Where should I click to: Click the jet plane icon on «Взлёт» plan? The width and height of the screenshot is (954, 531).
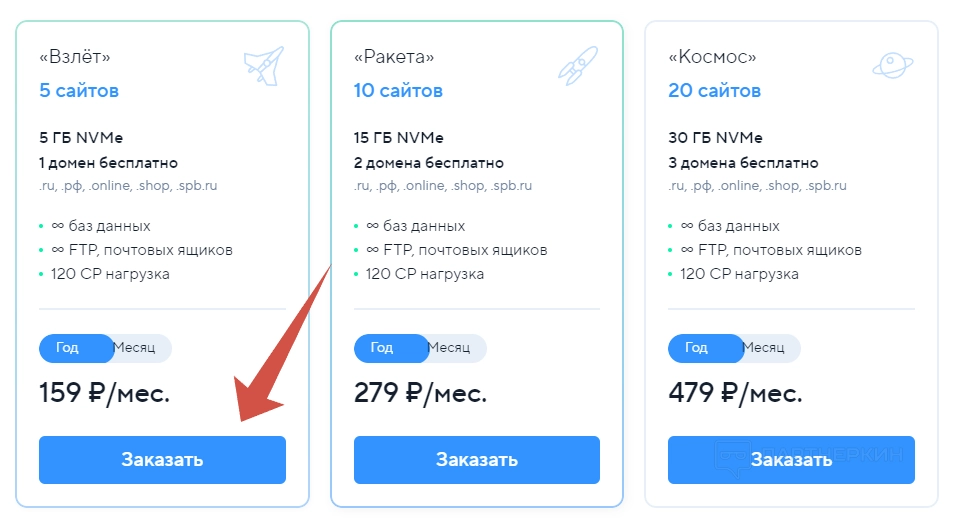(x=264, y=65)
